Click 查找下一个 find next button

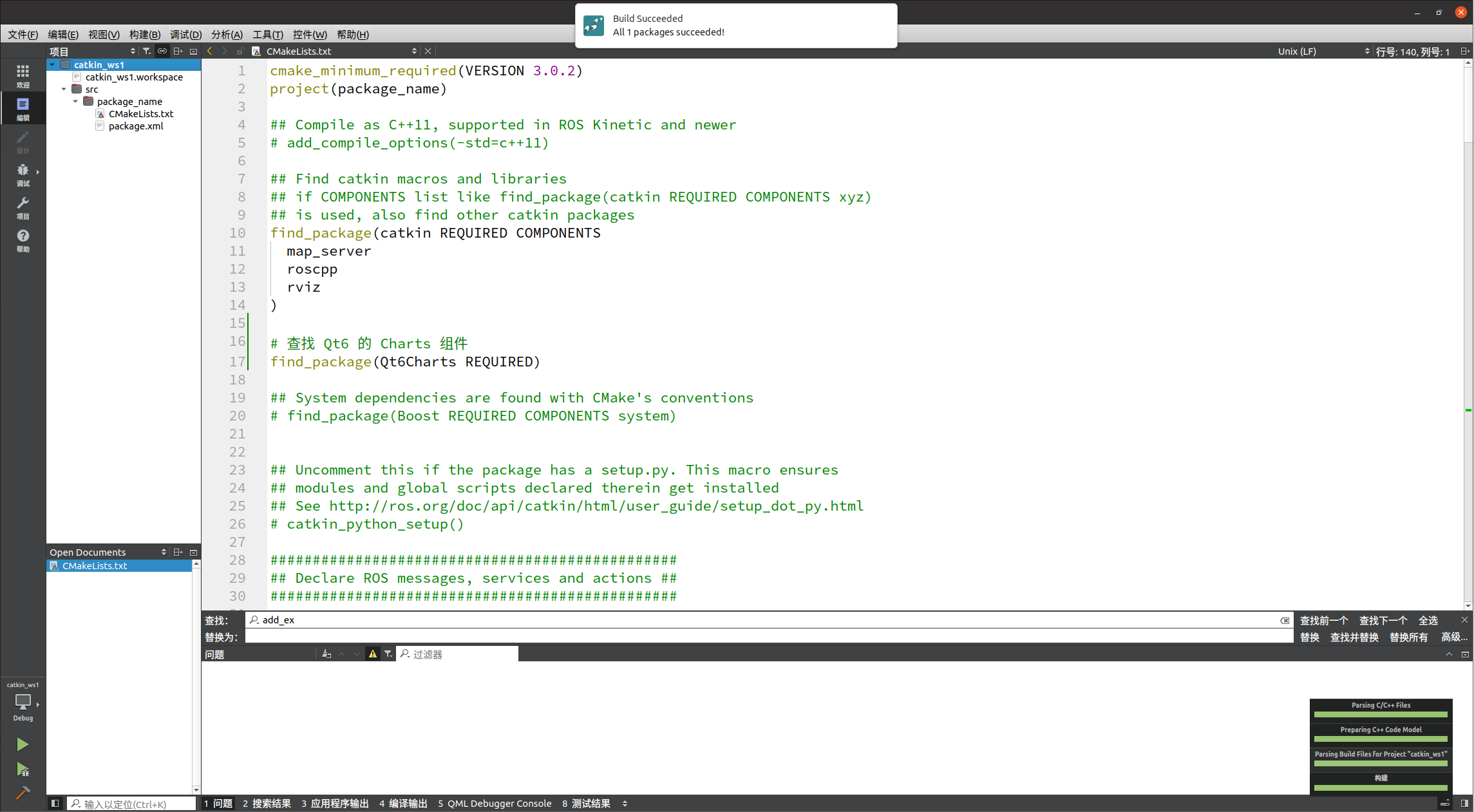1383,620
